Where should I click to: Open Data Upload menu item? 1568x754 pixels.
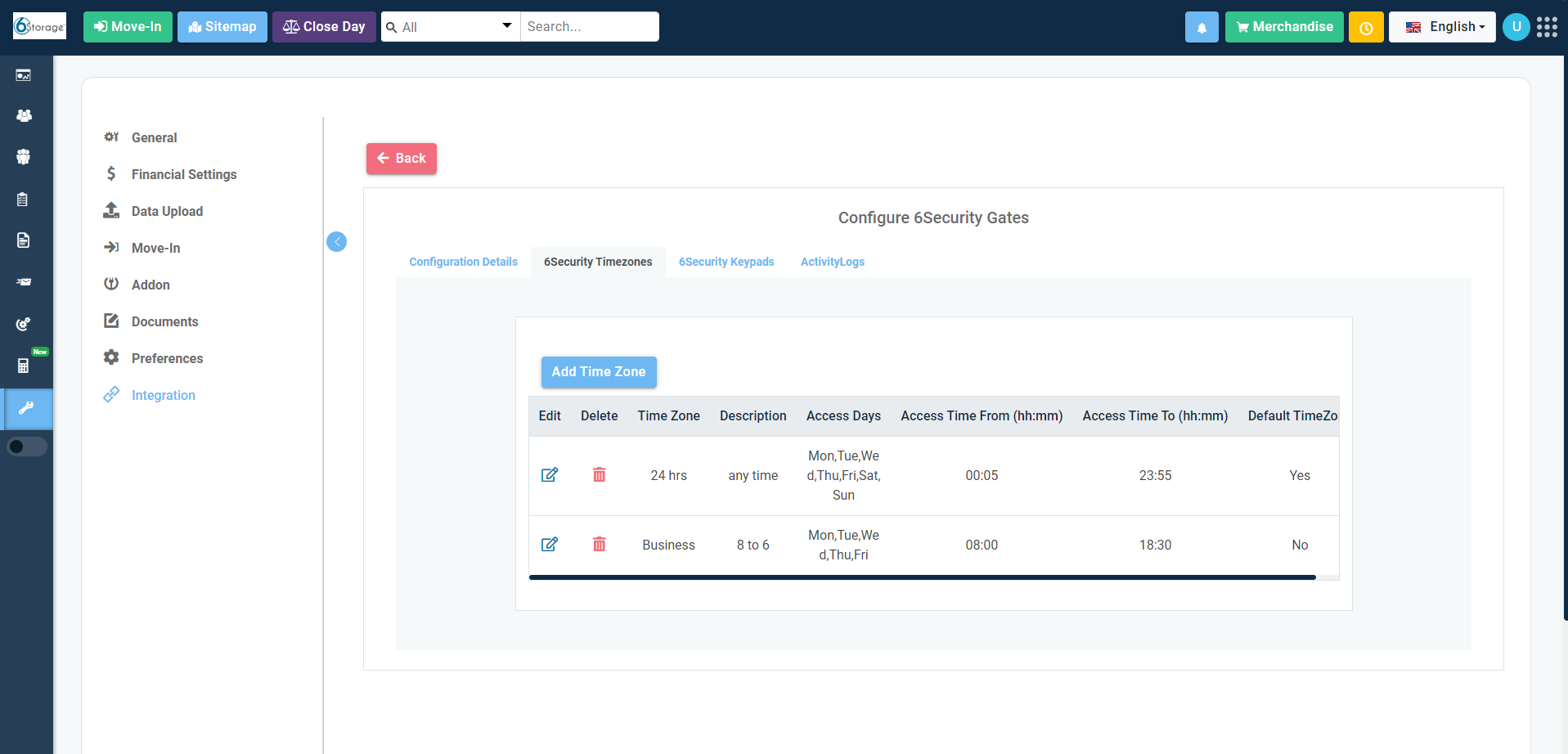point(167,211)
